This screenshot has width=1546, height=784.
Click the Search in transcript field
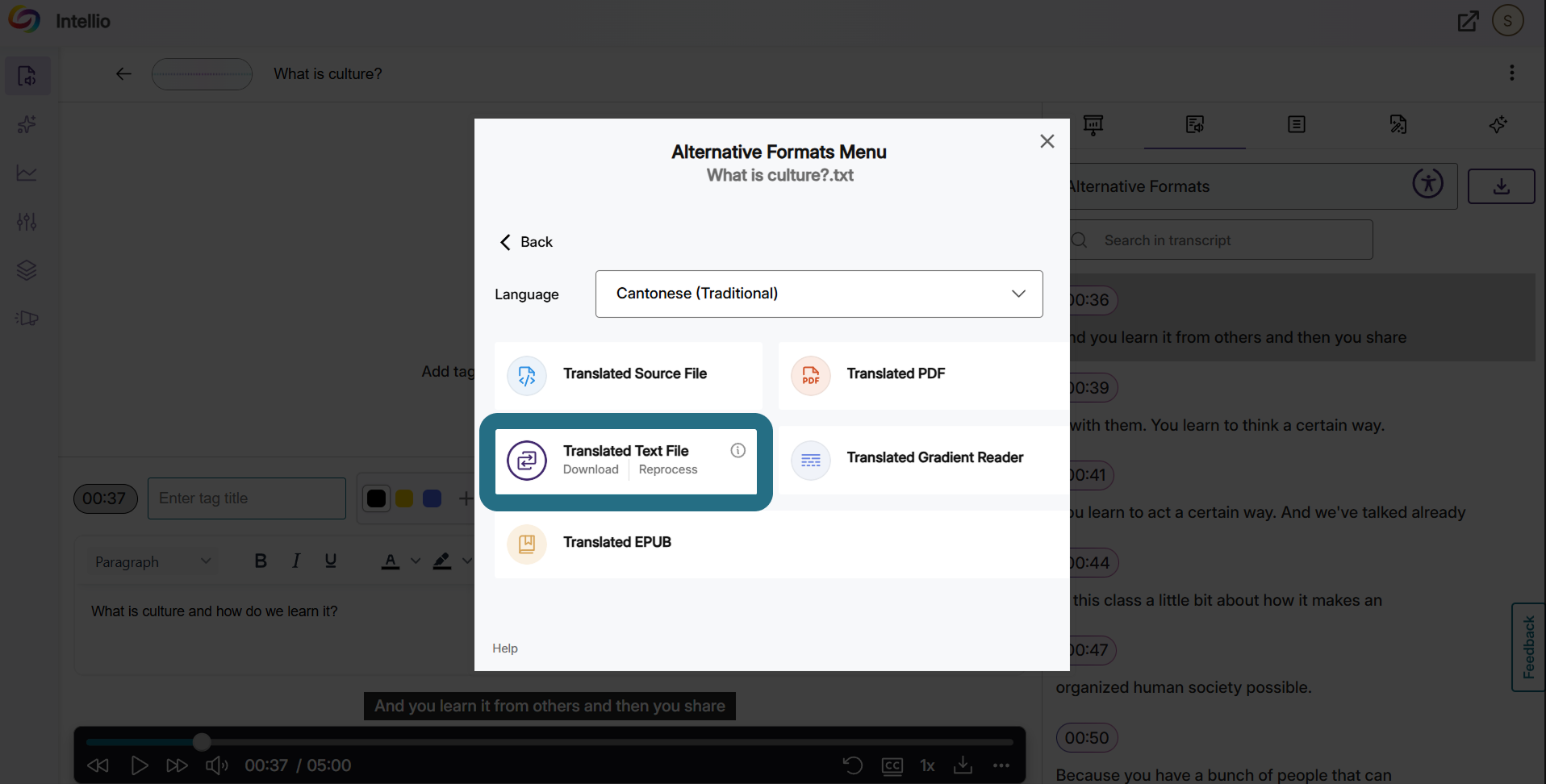(1218, 240)
